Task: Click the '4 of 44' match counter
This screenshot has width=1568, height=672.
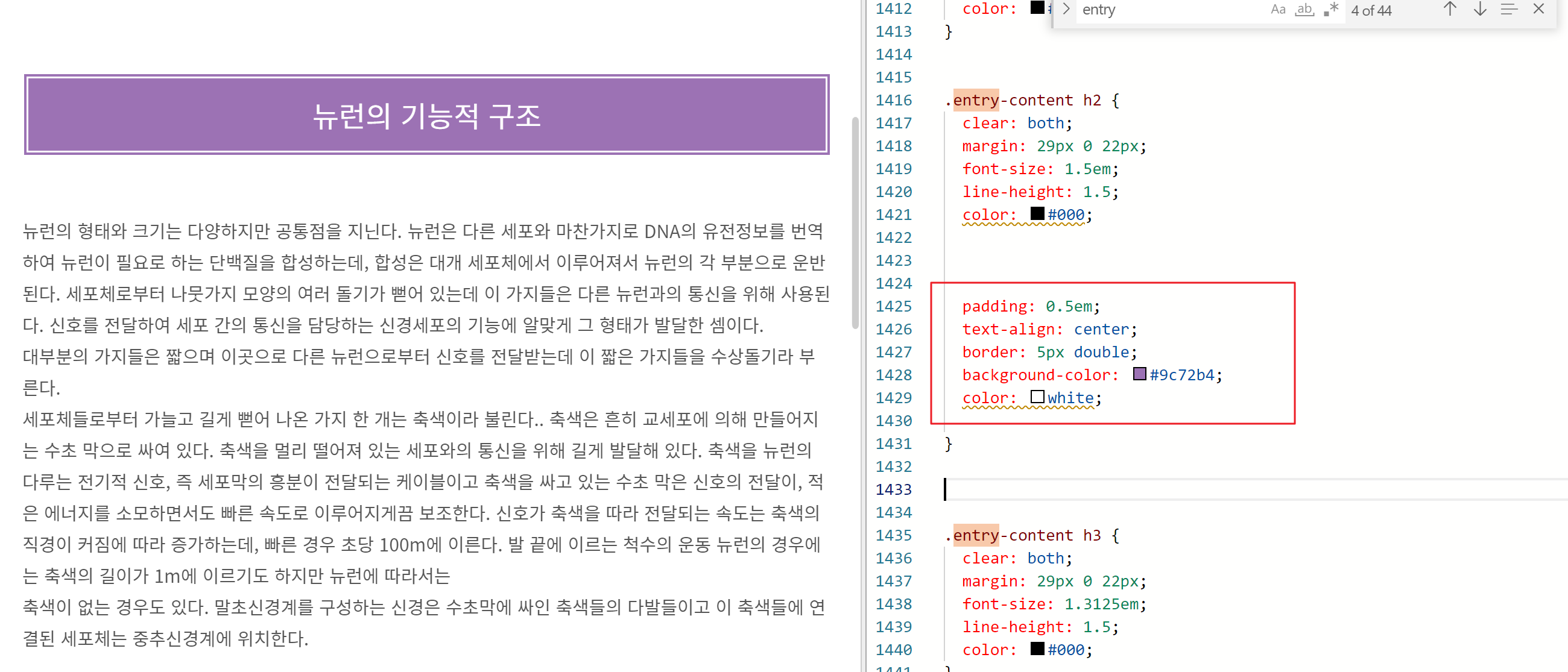Action: [x=1371, y=10]
